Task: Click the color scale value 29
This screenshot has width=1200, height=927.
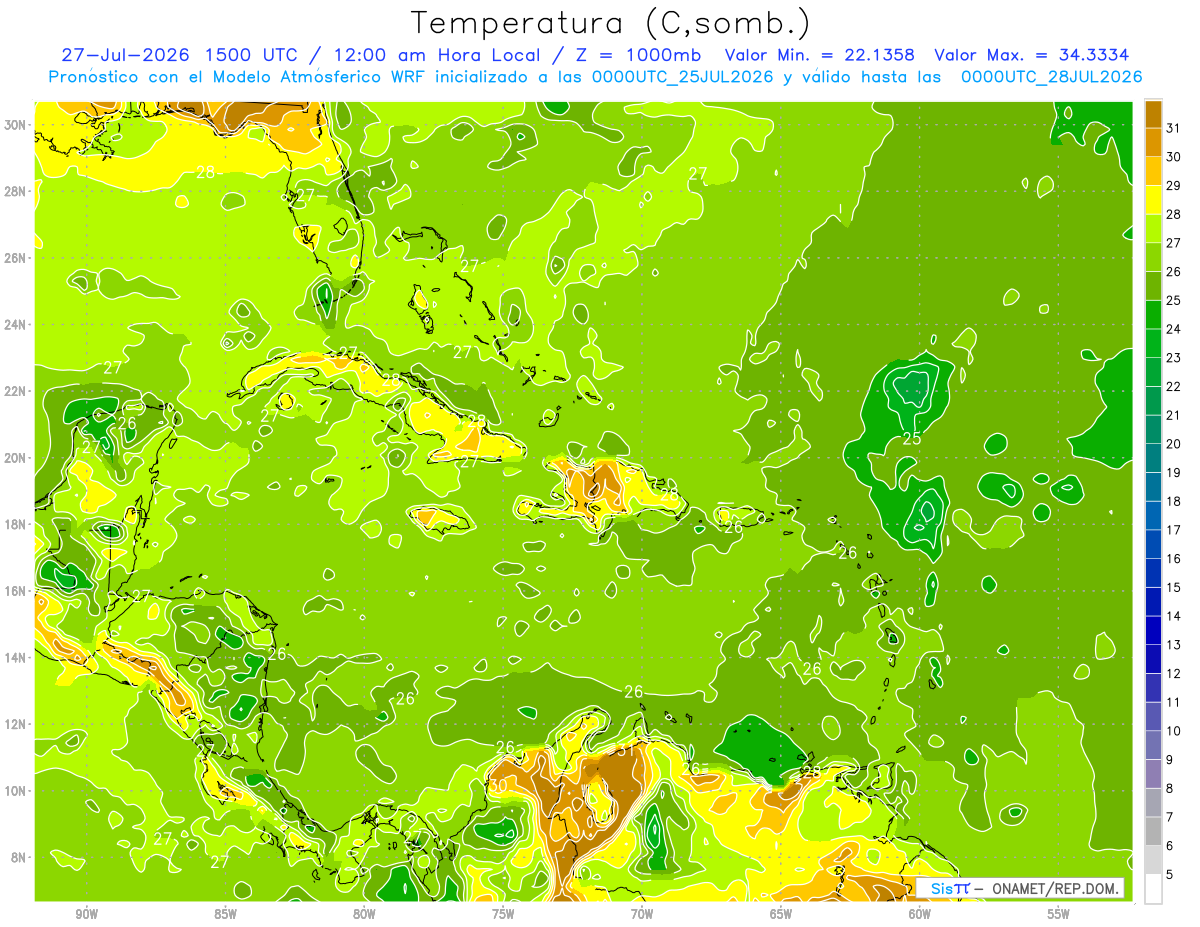Action: tap(1174, 185)
